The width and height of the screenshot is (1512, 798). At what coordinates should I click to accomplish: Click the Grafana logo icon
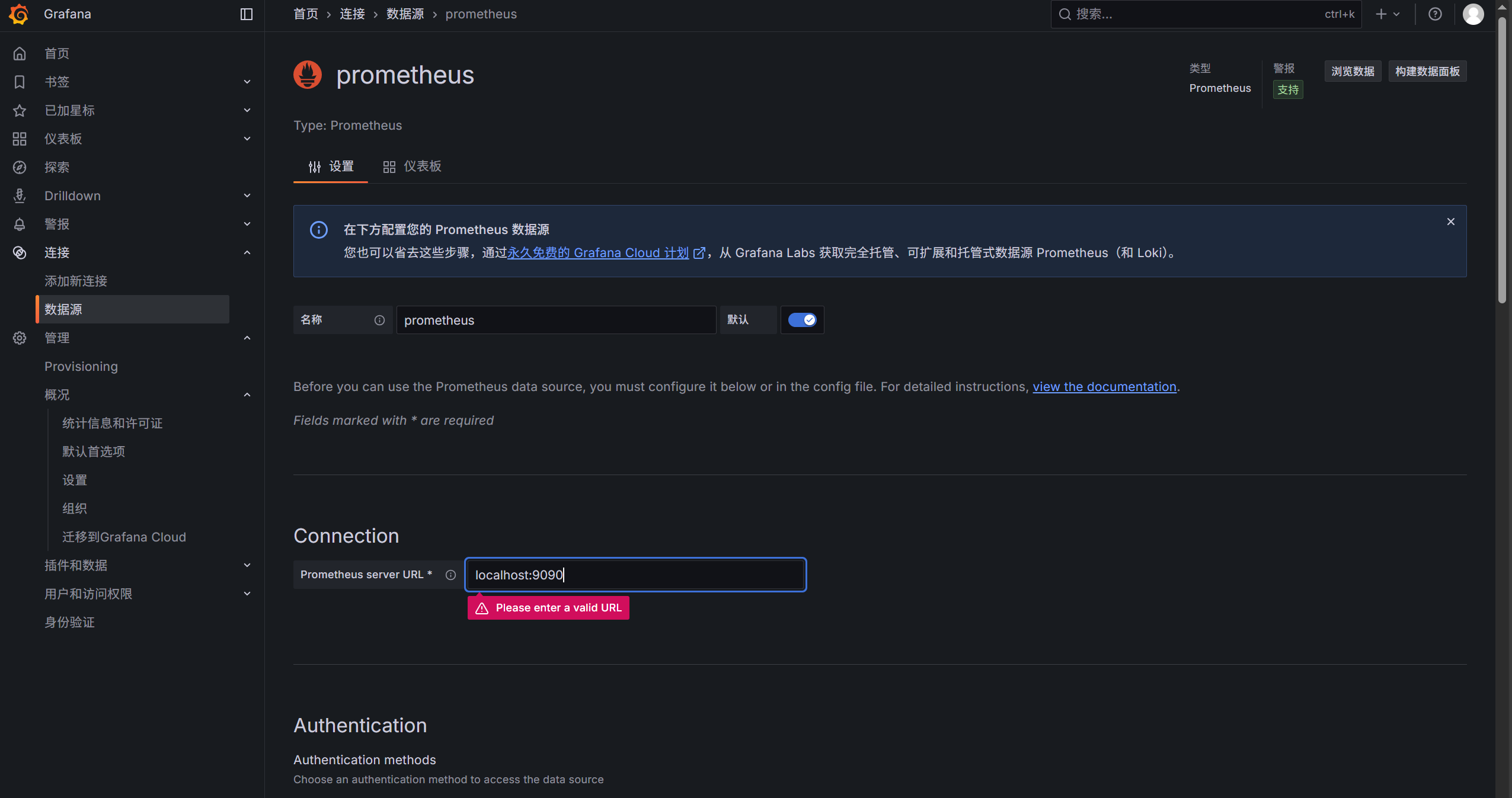pos(19,14)
